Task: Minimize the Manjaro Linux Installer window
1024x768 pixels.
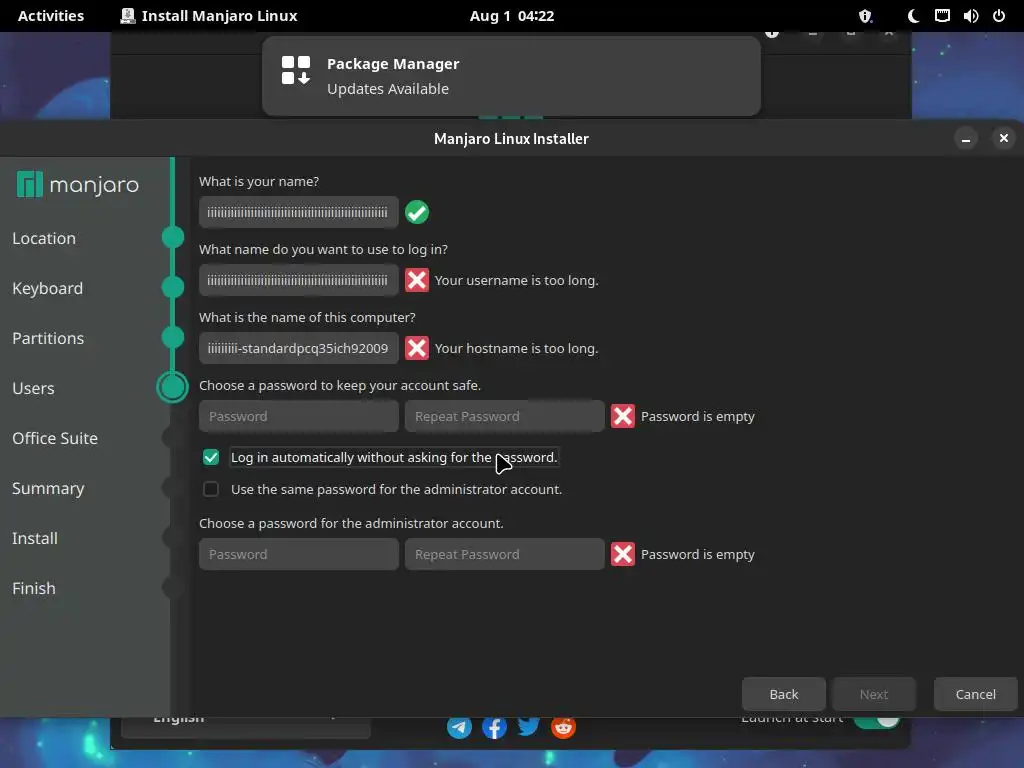Action: click(x=966, y=138)
